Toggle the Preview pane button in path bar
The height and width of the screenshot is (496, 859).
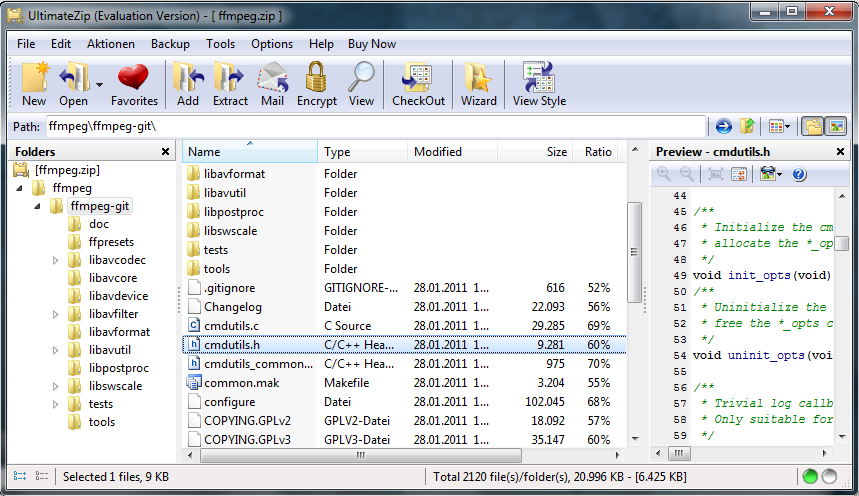pyautogui.click(x=836, y=127)
